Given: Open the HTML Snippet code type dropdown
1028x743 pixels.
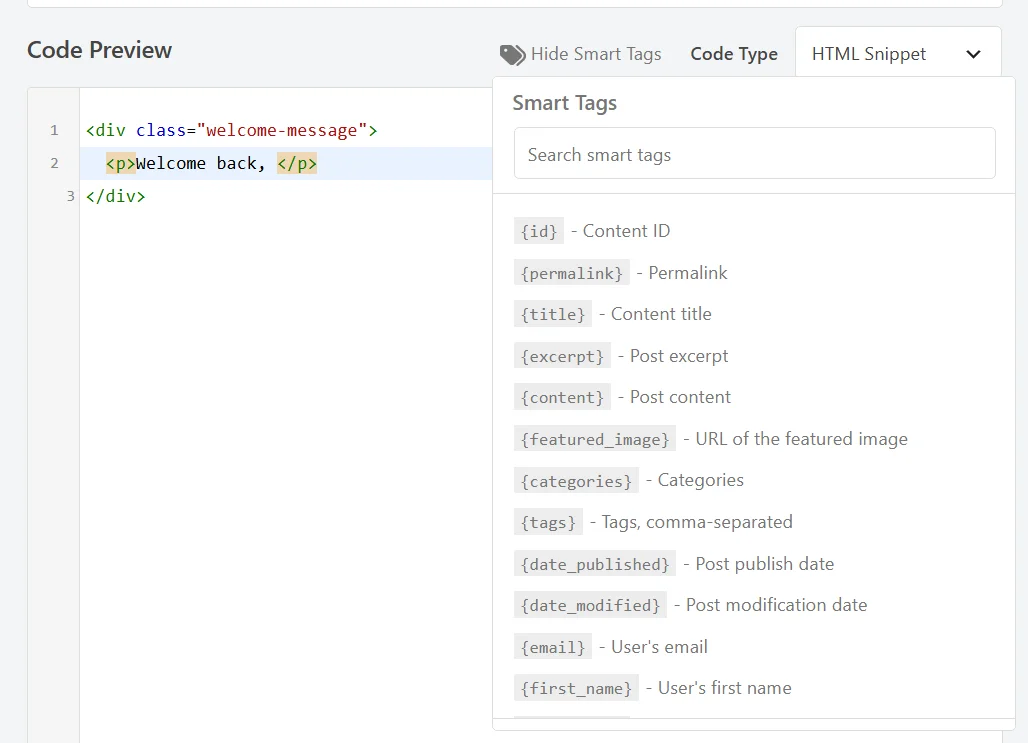Looking at the screenshot, I should click(x=898, y=54).
